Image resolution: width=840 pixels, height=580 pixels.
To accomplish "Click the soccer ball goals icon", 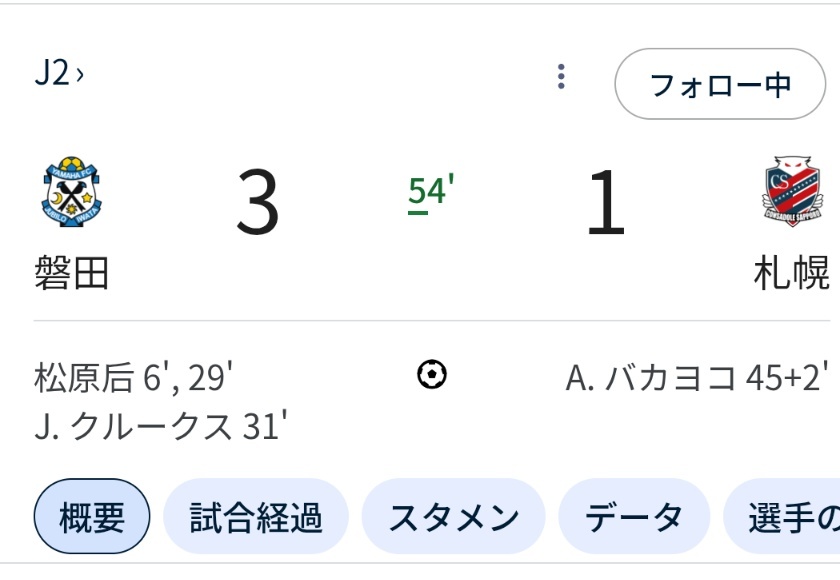I will (x=432, y=374).
